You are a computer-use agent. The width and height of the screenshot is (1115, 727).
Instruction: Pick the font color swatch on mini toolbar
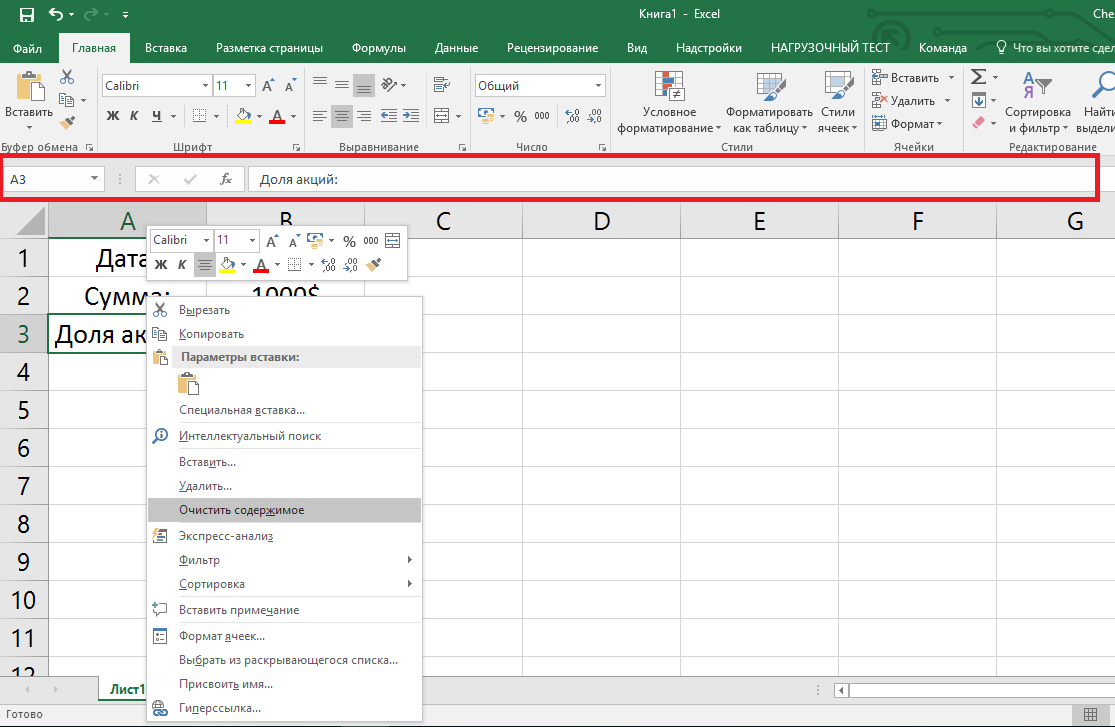262,264
